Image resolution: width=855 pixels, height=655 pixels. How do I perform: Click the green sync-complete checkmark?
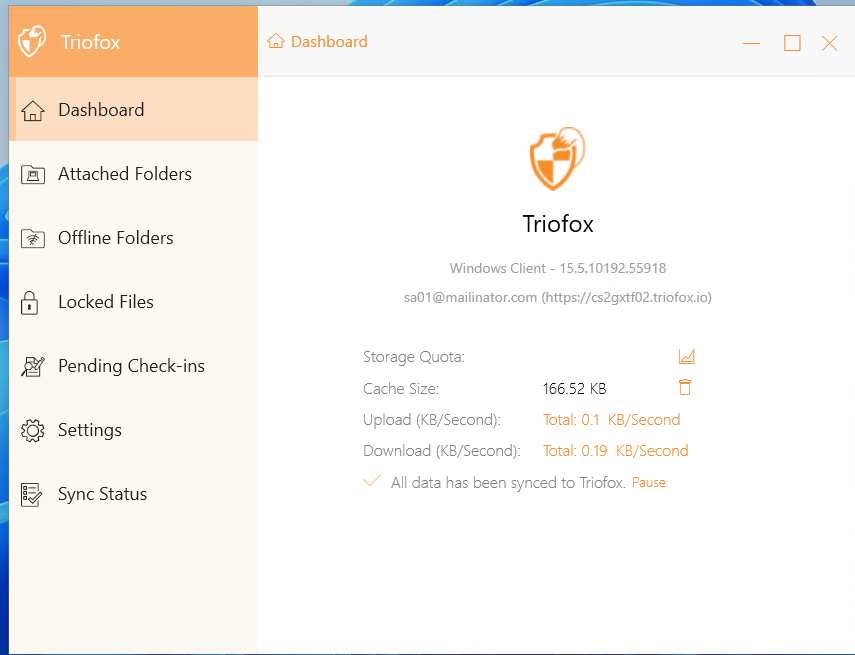click(372, 481)
